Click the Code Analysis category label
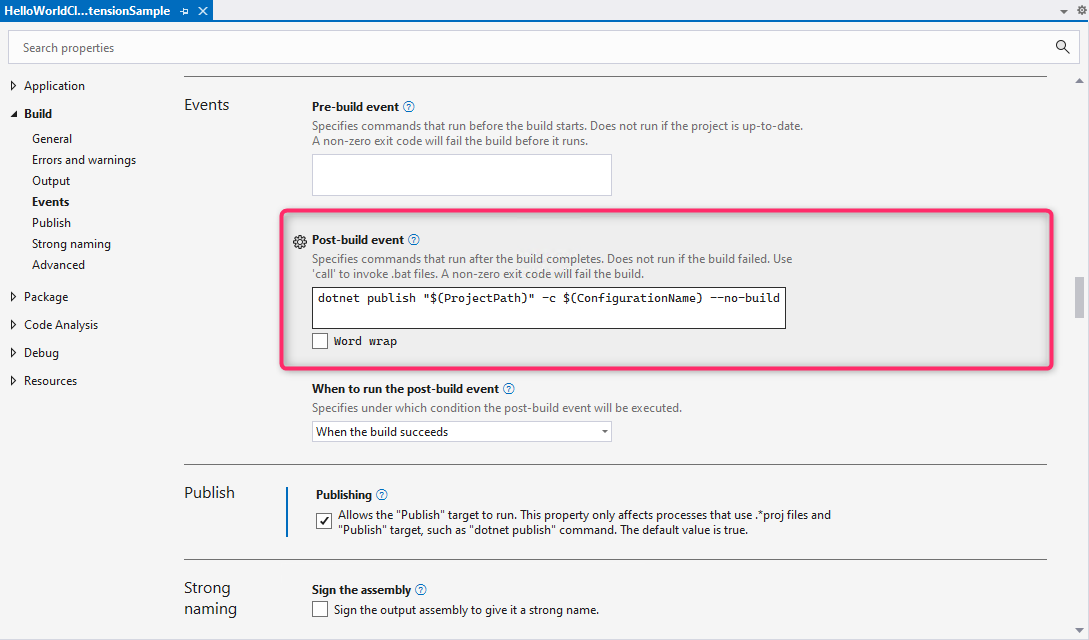 [61, 325]
